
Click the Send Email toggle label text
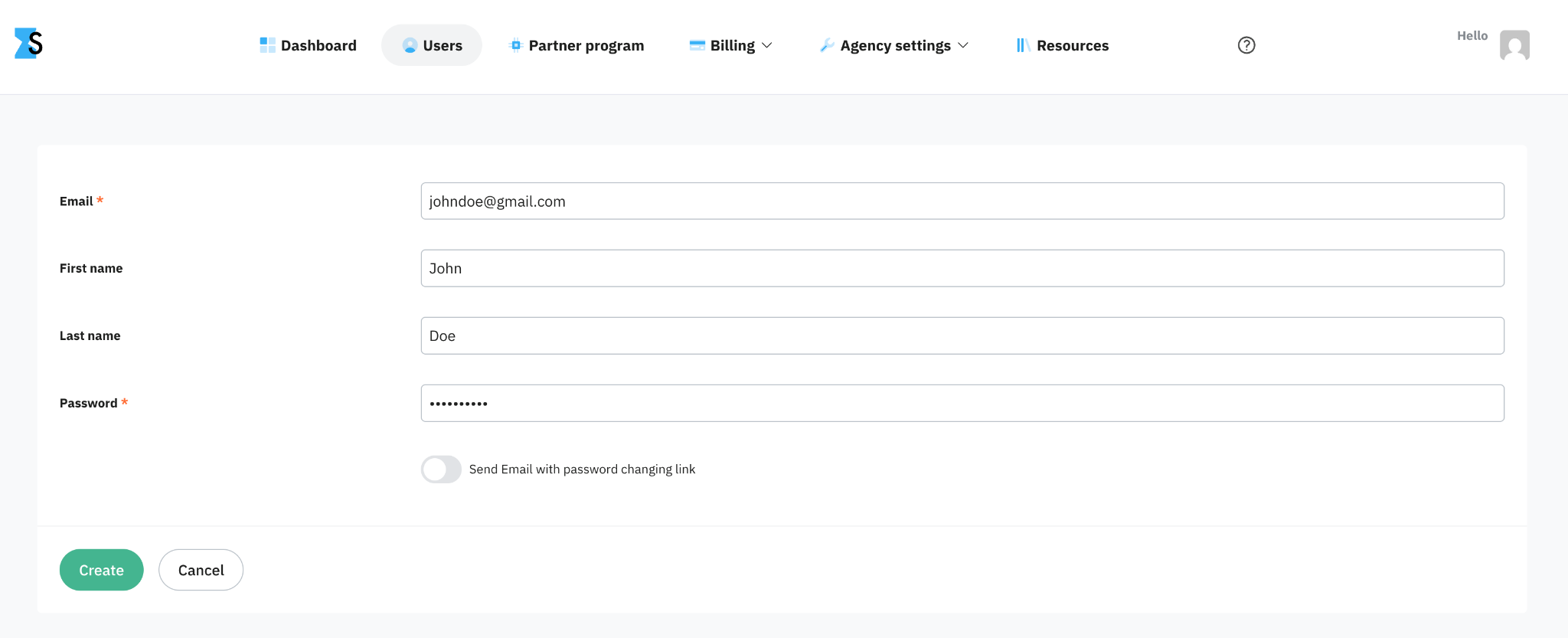pos(583,469)
